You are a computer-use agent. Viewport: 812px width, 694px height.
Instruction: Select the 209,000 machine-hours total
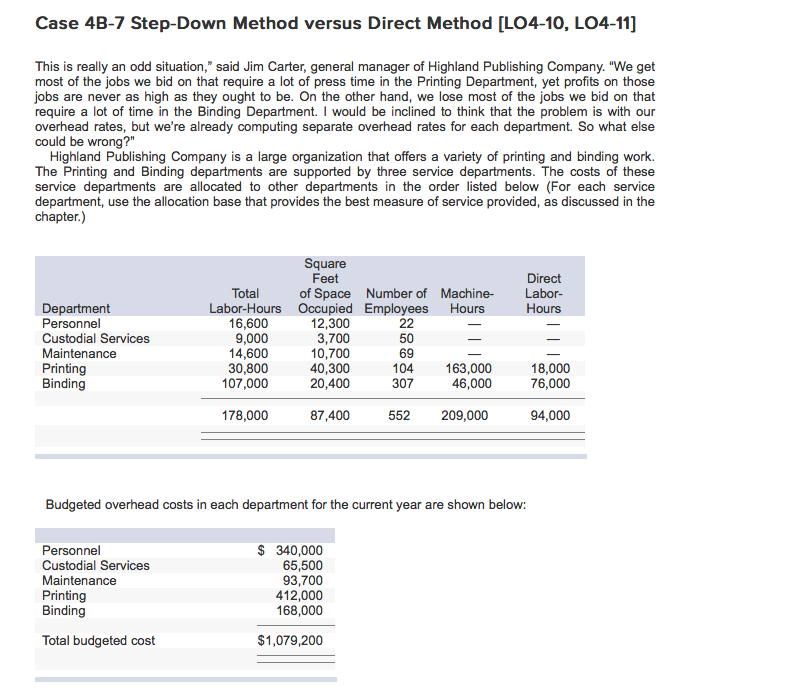pyautogui.click(x=465, y=415)
